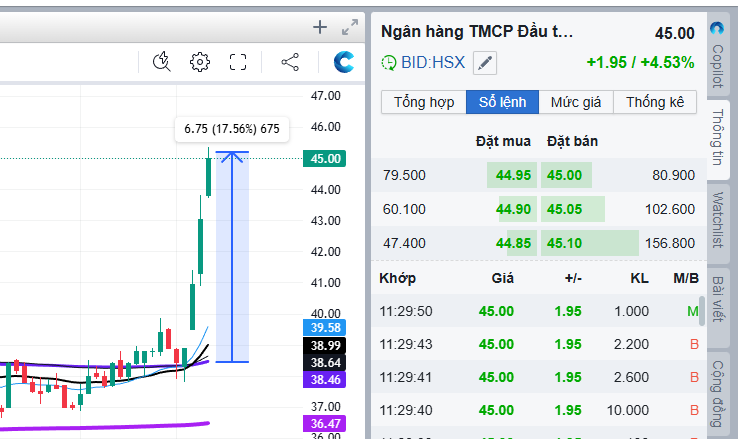
Task: Click the 38.99 black indicator price label
Action: click(324, 345)
